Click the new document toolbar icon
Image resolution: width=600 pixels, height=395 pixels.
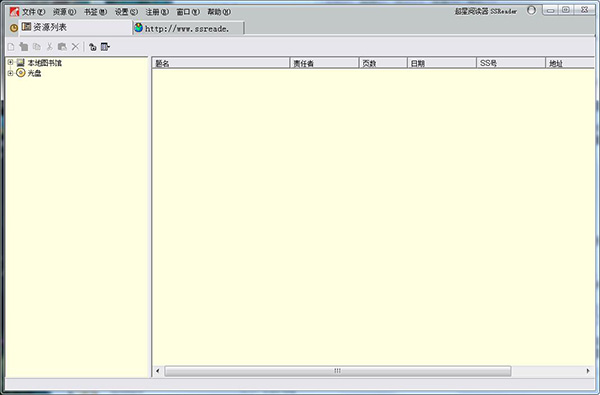point(11,47)
